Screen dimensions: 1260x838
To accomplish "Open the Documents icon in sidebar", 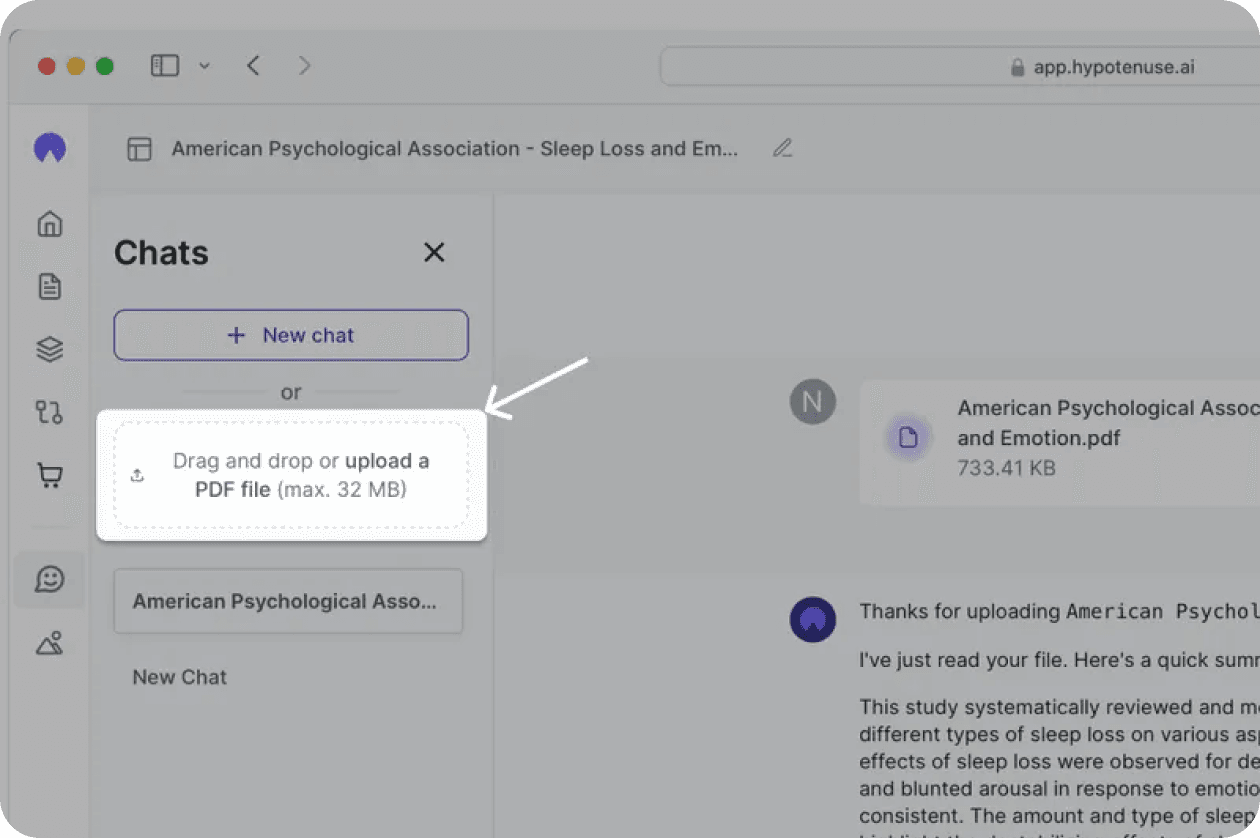I will (49, 287).
